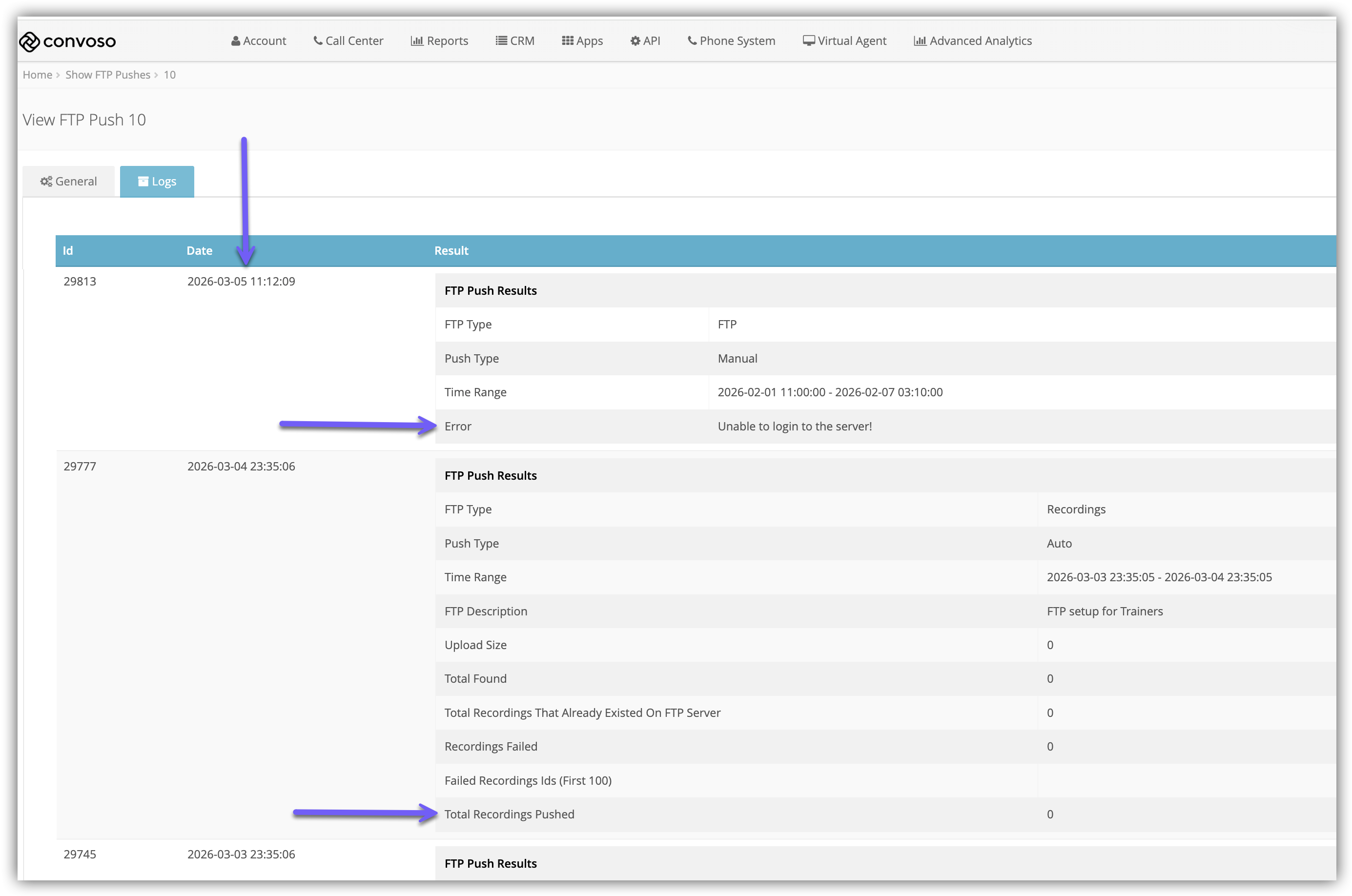Click the Virtual Agent monitor icon
The height and width of the screenshot is (896, 1352).
(x=809, y=41)
